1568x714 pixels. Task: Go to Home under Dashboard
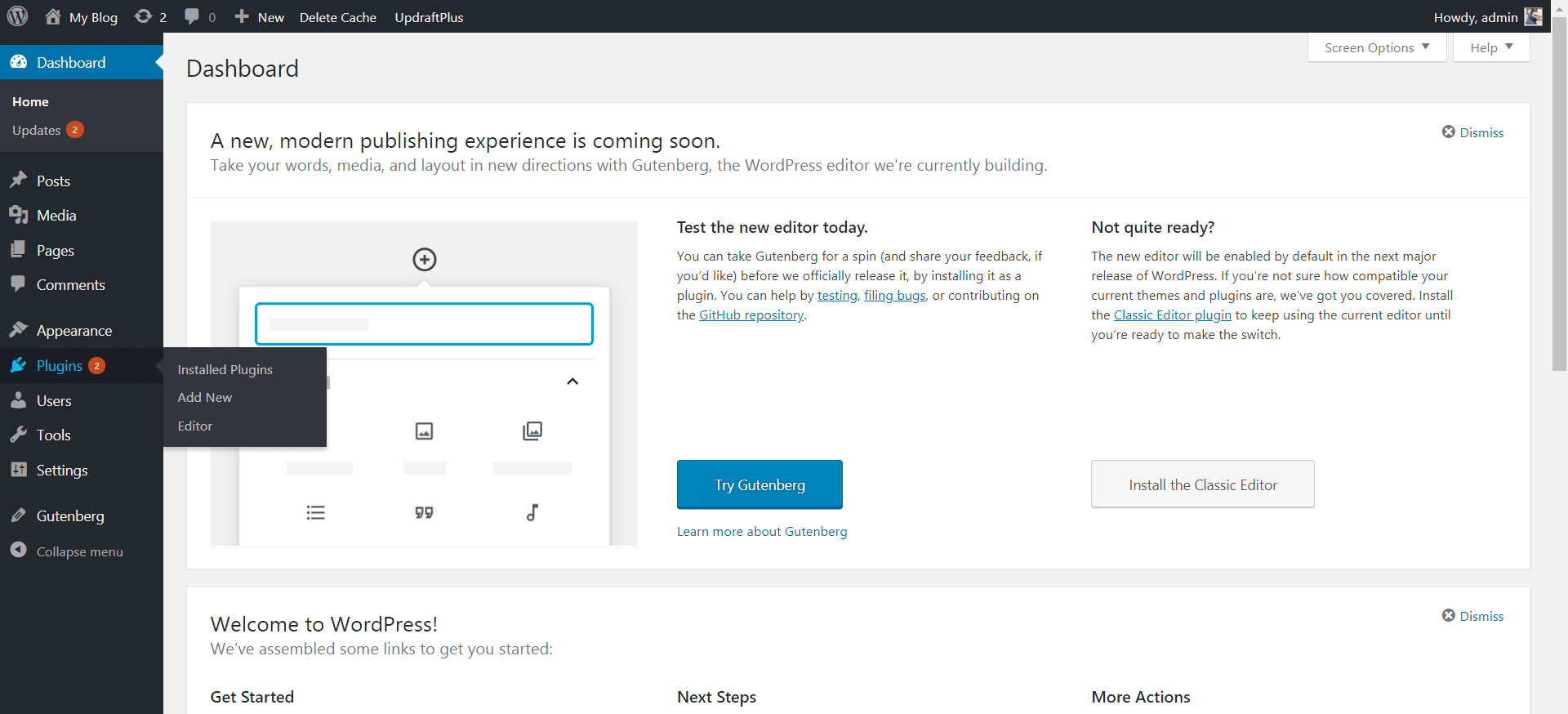30,101
